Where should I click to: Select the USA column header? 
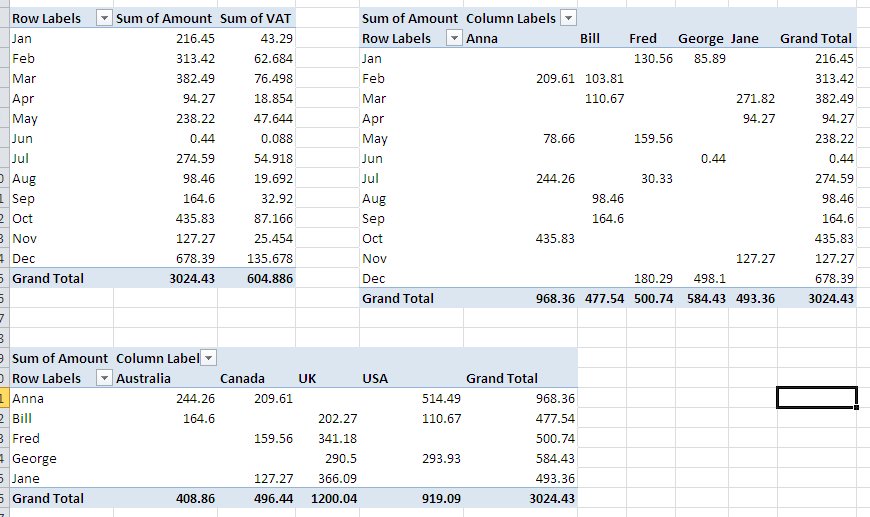point(374,379)
